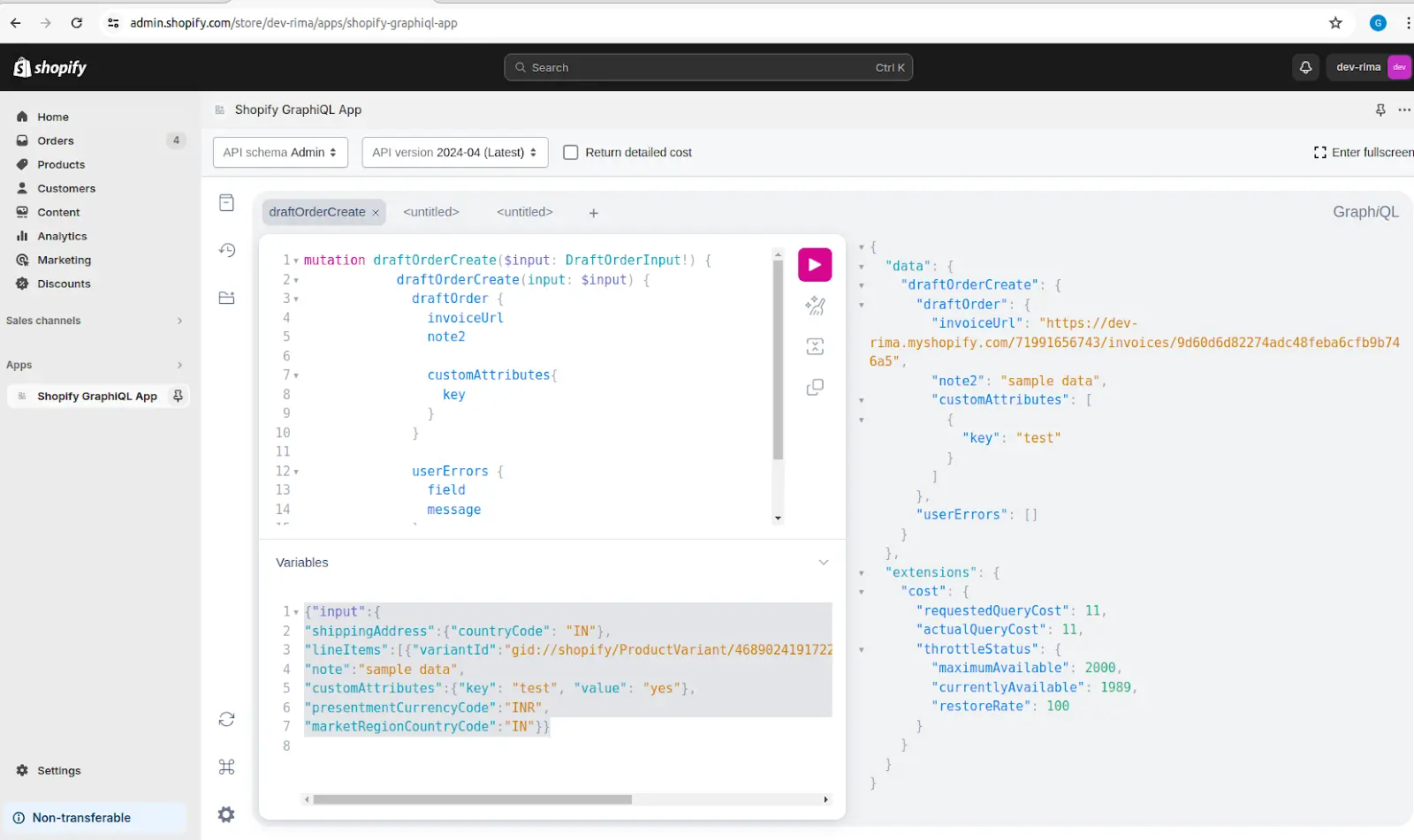Enable Return detailed cost checkbox
The width and height of the screenshot is (1414, 840).
[571, 153]
